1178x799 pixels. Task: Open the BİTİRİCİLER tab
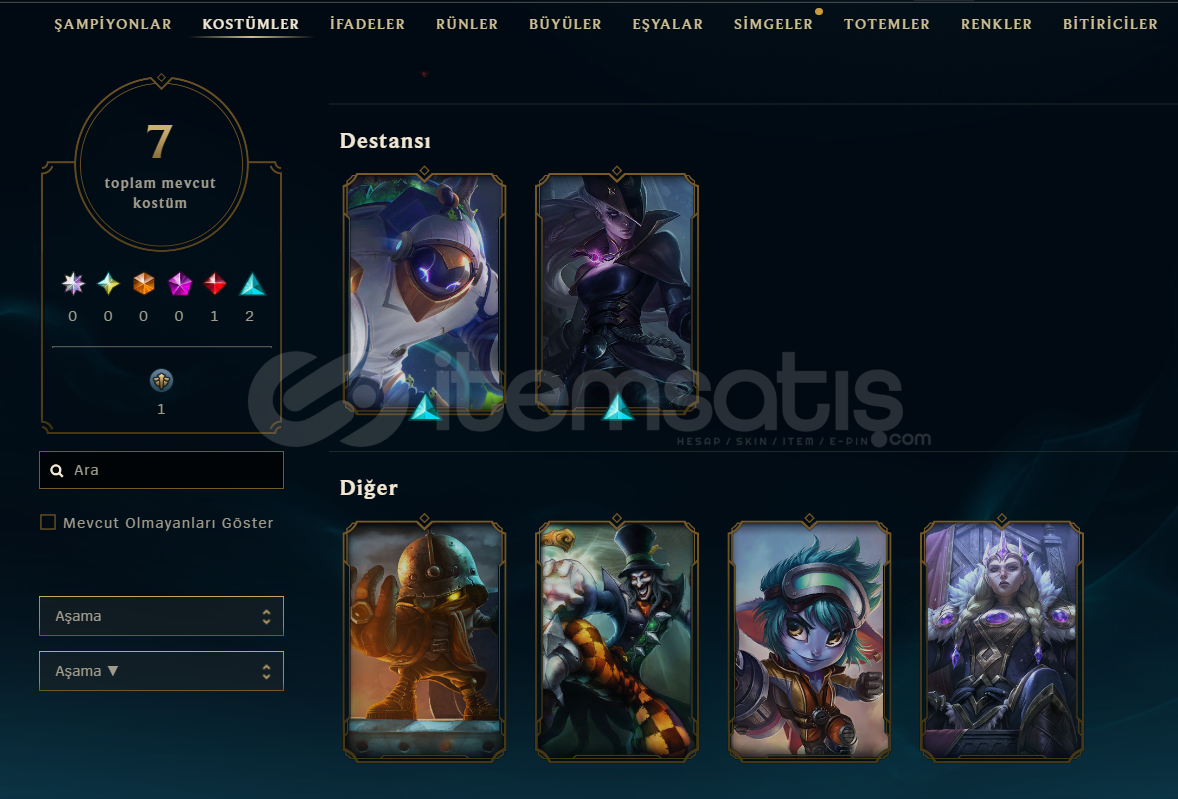point(1110,24)
